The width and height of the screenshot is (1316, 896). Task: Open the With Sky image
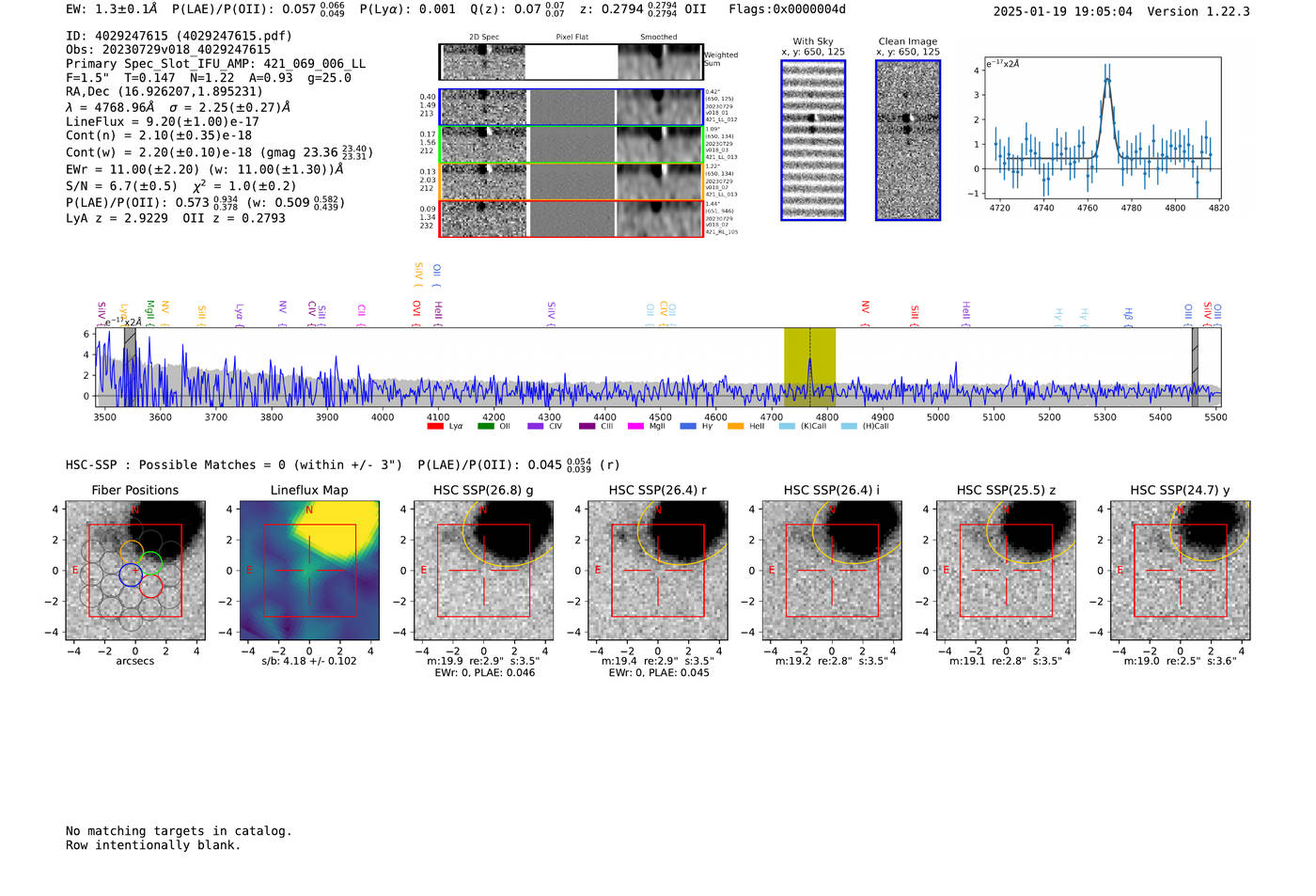[x=813, y=140]
